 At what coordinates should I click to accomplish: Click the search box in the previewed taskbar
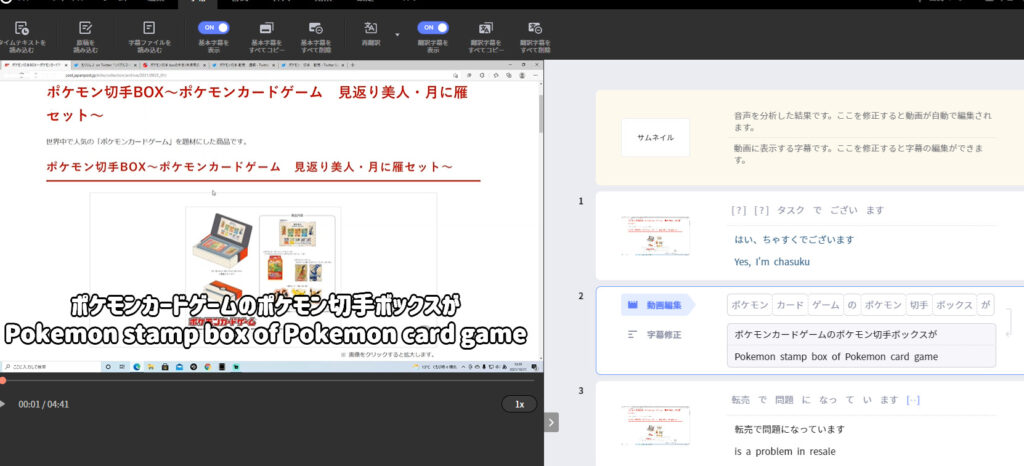[50, 367]
